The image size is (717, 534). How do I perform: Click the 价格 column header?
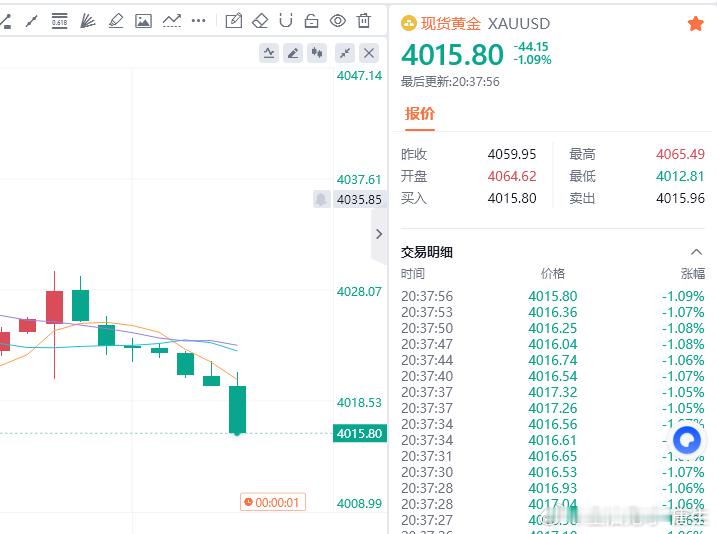click(x=553, y=273)
